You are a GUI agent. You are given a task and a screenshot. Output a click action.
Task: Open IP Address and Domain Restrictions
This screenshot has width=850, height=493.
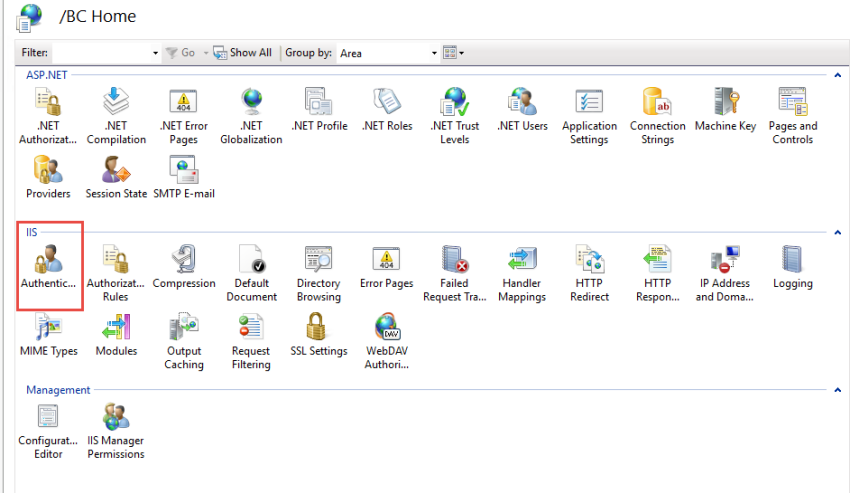(725, 273)
